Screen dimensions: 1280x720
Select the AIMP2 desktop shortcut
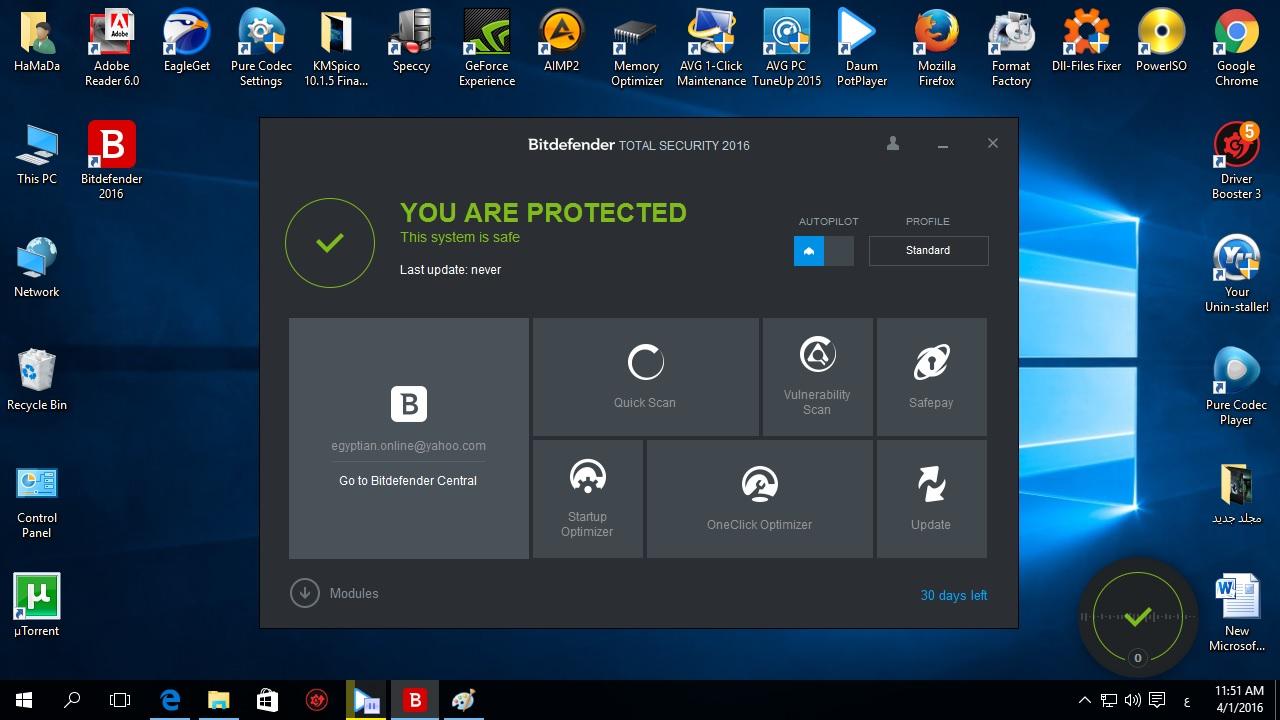(x=561, y=42)
